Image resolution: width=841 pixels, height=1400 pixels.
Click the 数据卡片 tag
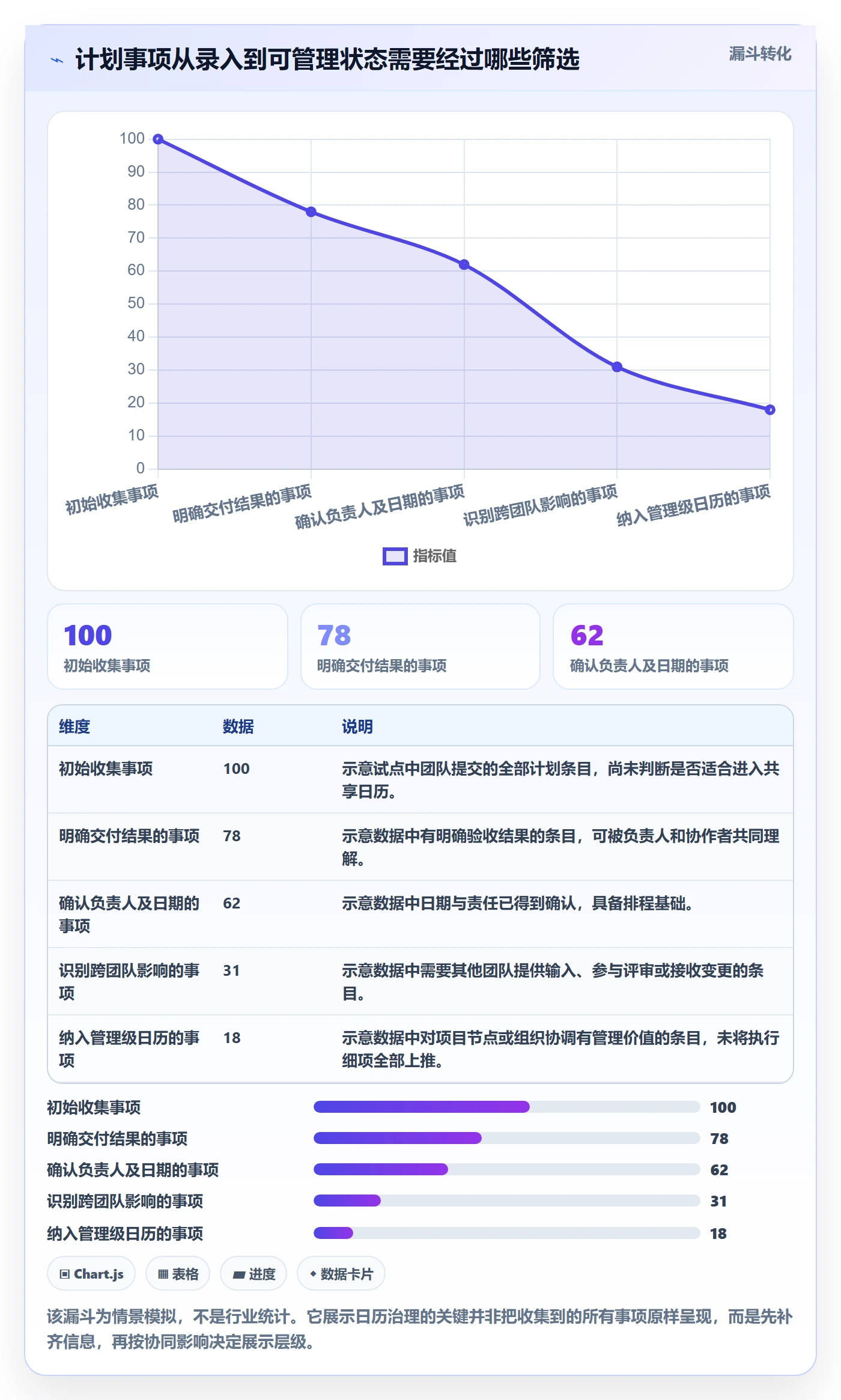tap(341, 1274)
